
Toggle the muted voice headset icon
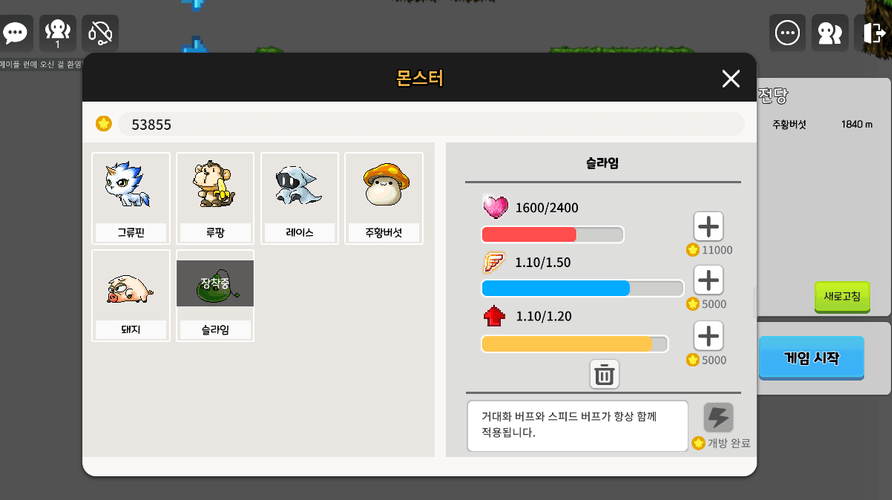[100, 33]
